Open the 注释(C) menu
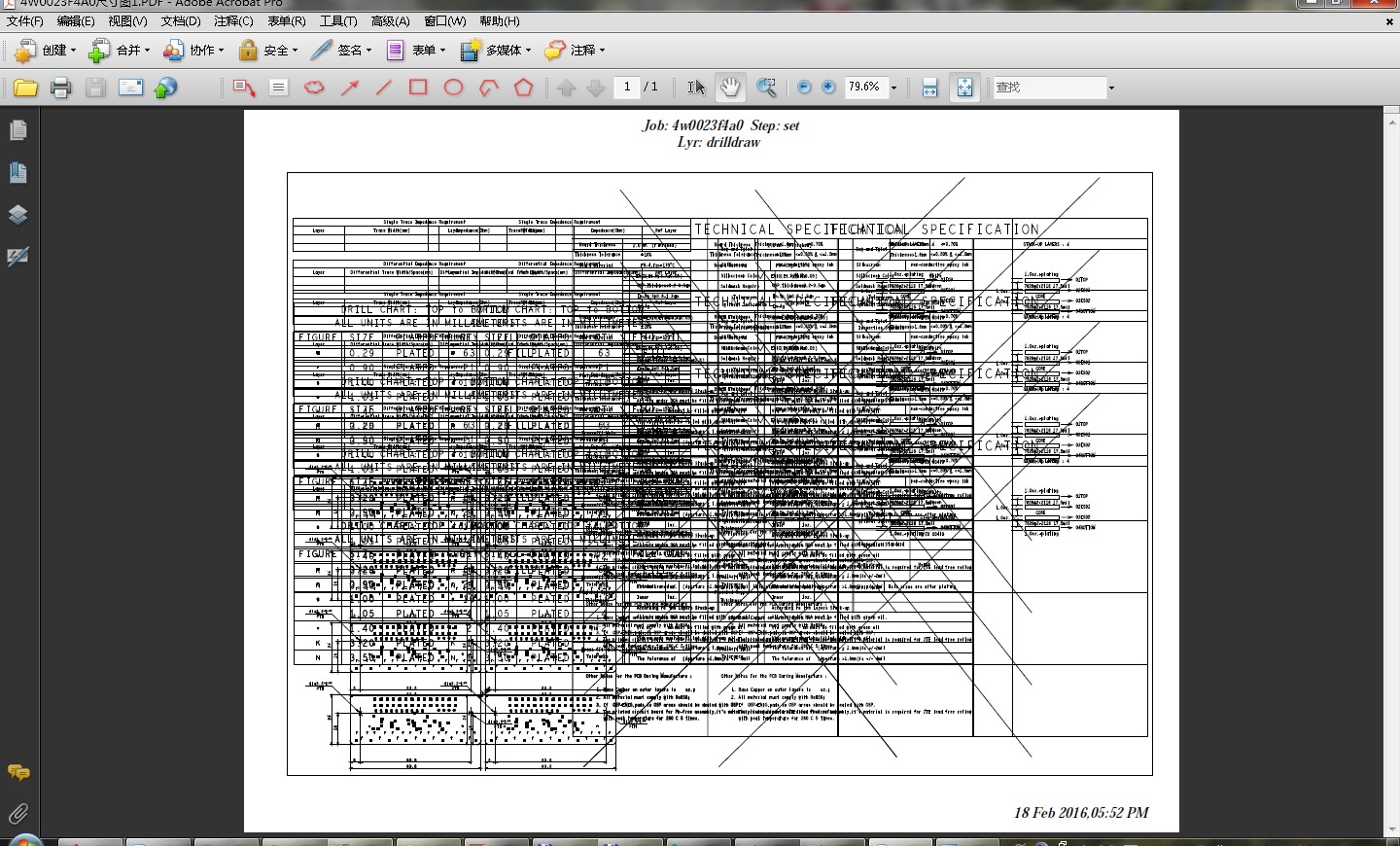Viewport: 1400px width, 846px height. [233, 21]
